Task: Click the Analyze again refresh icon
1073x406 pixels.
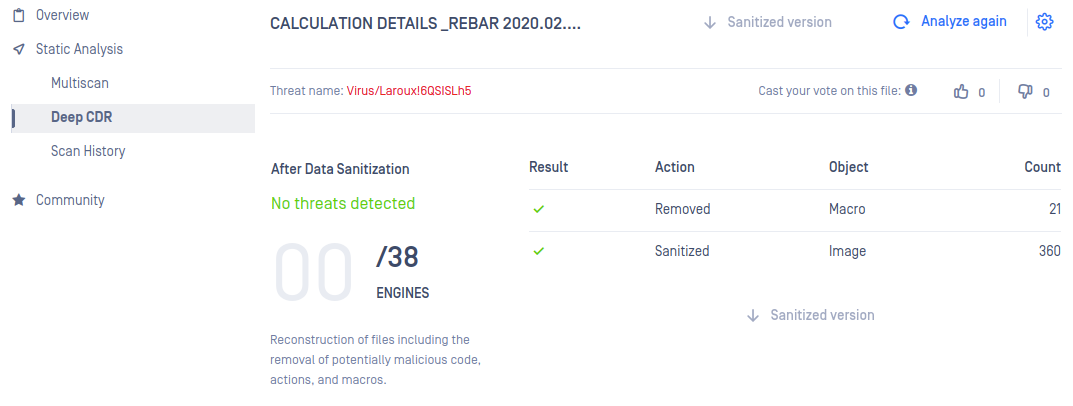Action: click(x=901, y=22)
